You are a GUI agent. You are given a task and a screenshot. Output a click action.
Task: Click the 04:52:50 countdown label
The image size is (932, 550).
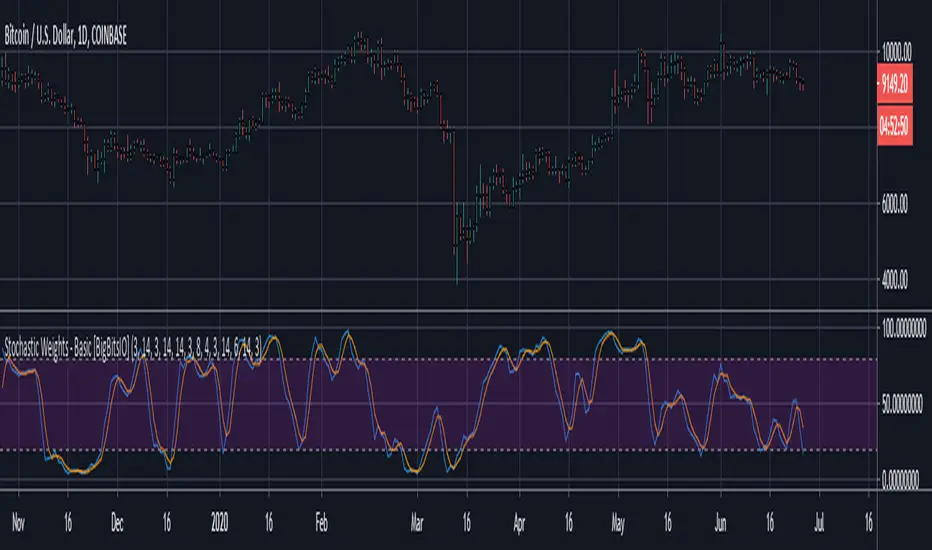tap(895, 125)
